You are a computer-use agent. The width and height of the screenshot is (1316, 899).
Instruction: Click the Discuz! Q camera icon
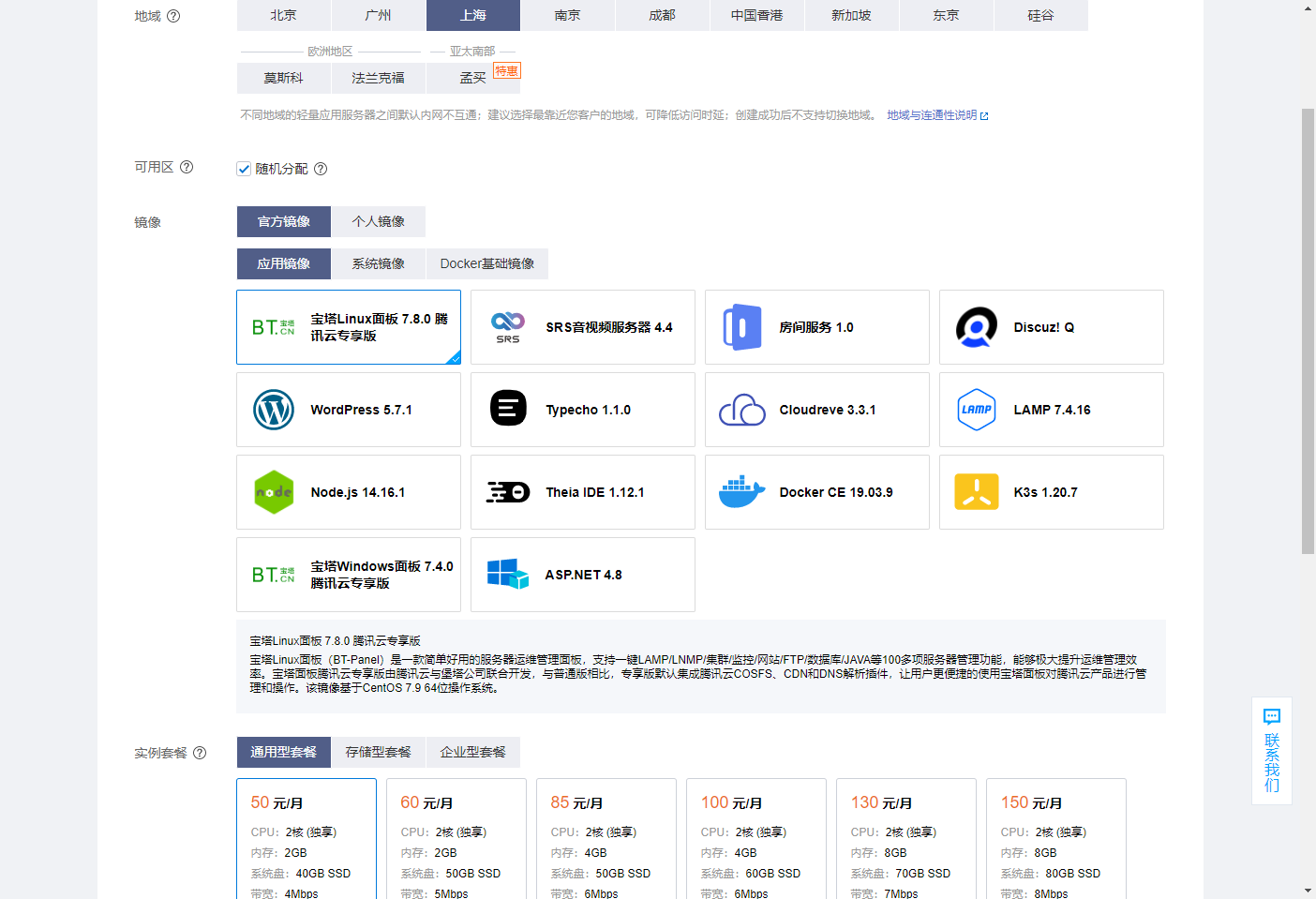976,327
